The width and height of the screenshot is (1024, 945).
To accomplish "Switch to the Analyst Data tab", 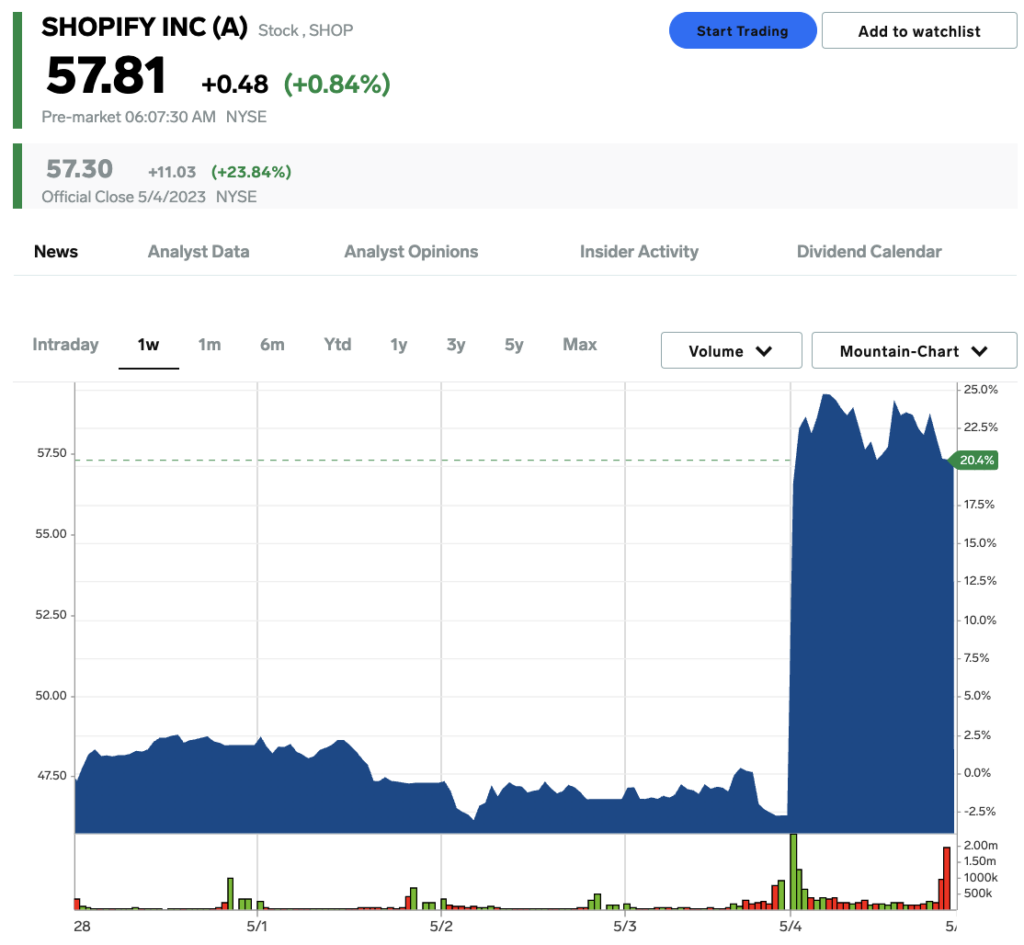I will [199, 251].
